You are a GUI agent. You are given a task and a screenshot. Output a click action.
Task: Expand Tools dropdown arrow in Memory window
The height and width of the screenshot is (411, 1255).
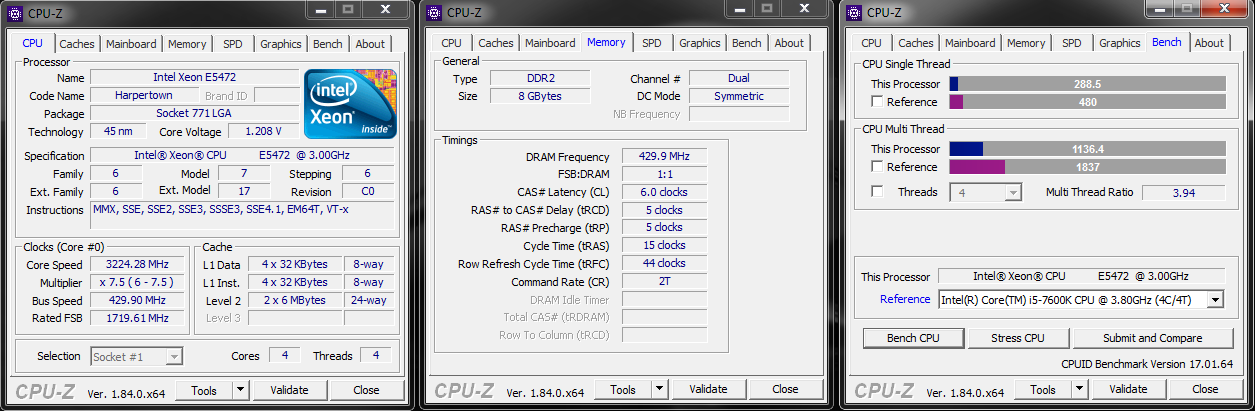pyautogui.click(x=661, y=390)
